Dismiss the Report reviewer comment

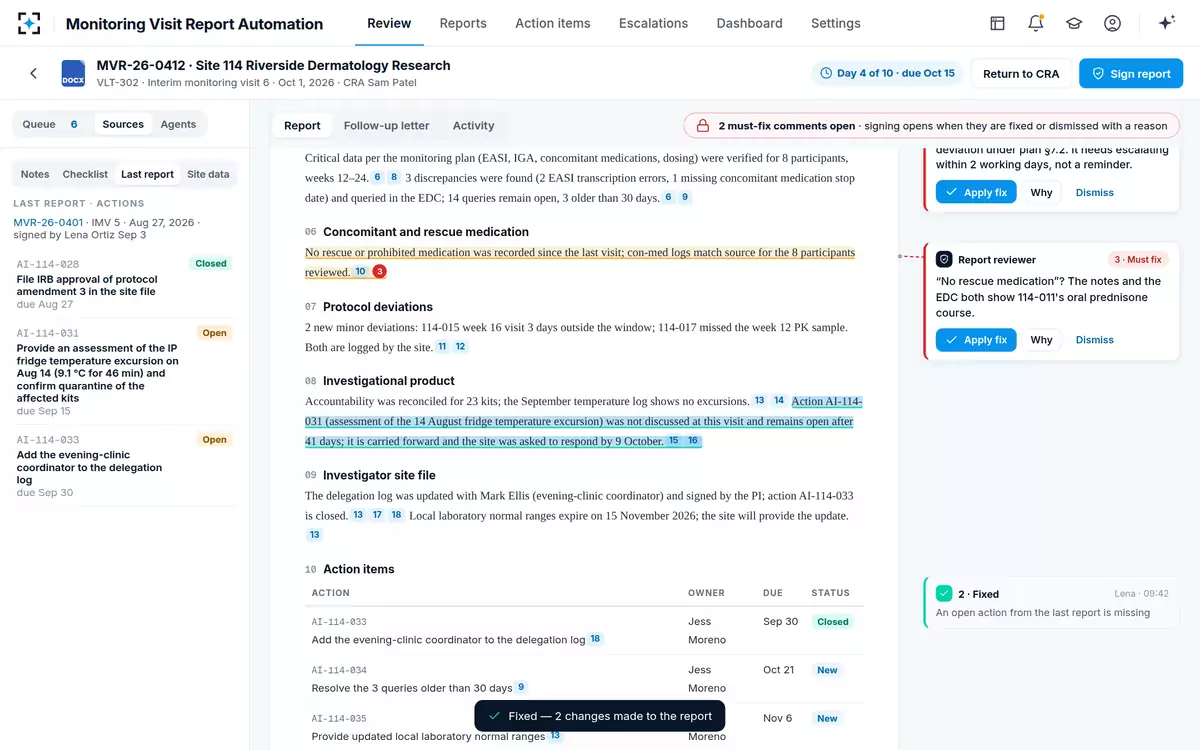coord(1095,340)
